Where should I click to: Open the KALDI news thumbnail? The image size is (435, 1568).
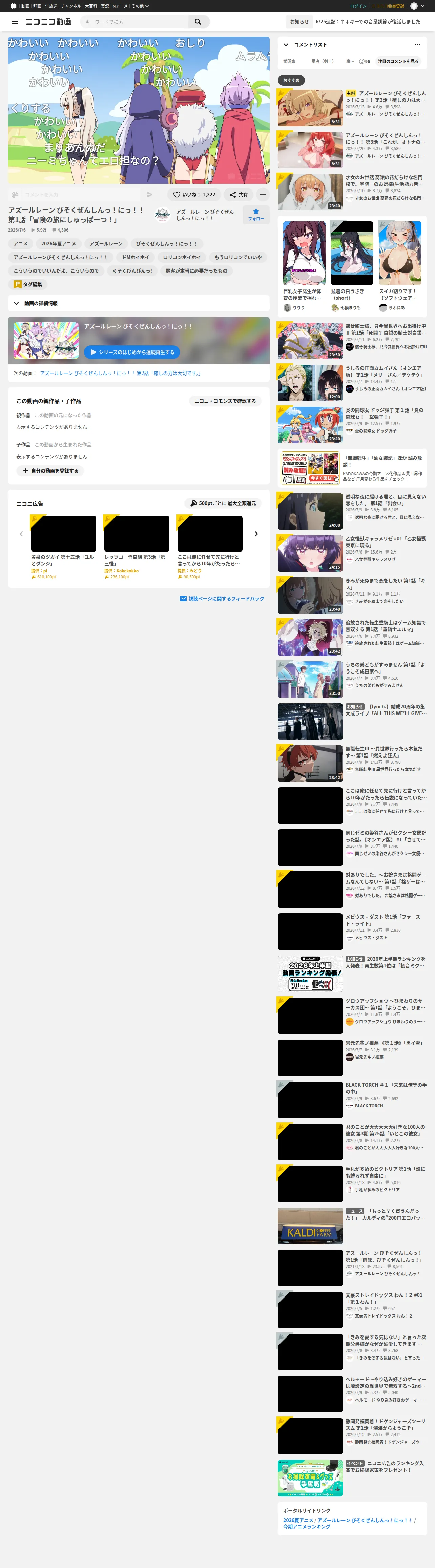[x=310, y=1226]
